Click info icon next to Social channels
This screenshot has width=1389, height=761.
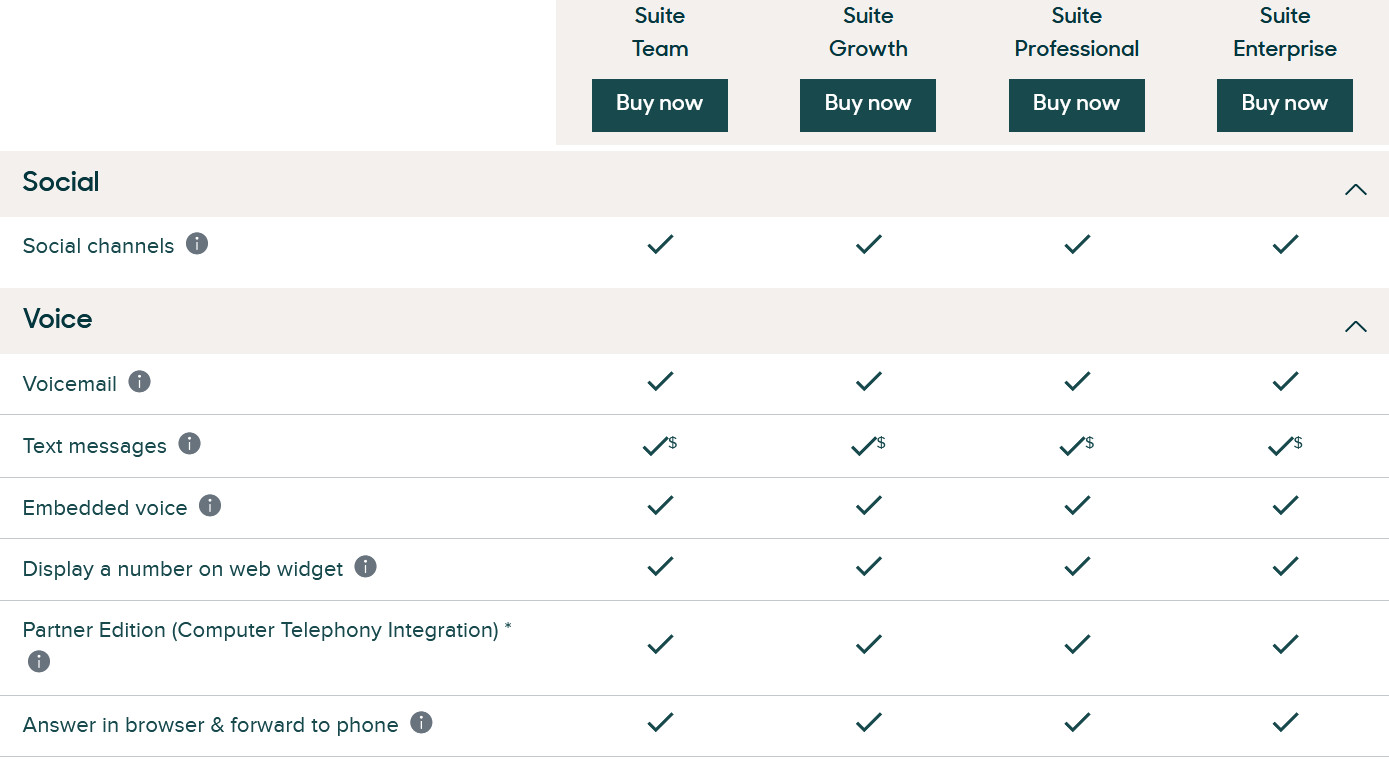[197, 244]
